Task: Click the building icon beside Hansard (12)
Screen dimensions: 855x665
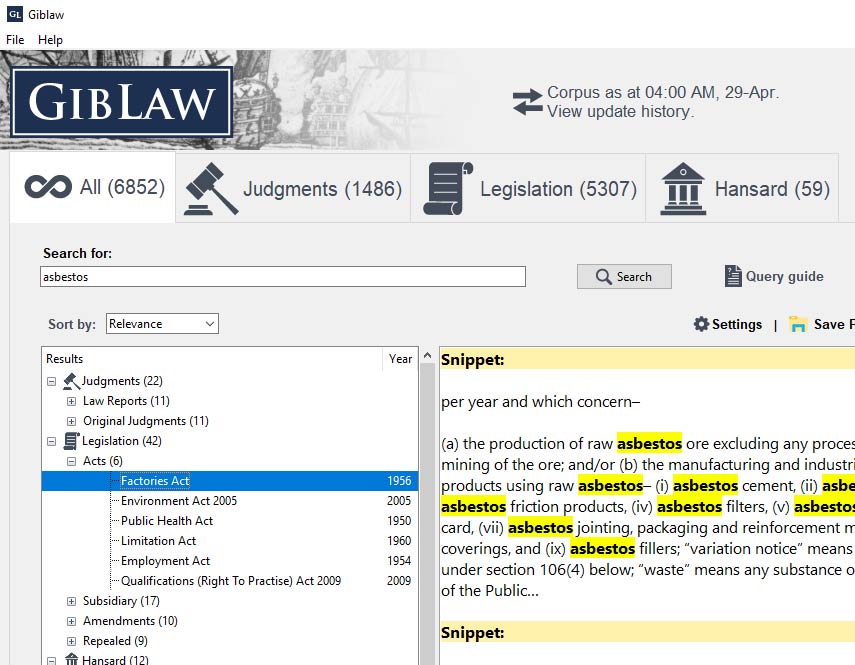Action: click(x=71, y=659)
